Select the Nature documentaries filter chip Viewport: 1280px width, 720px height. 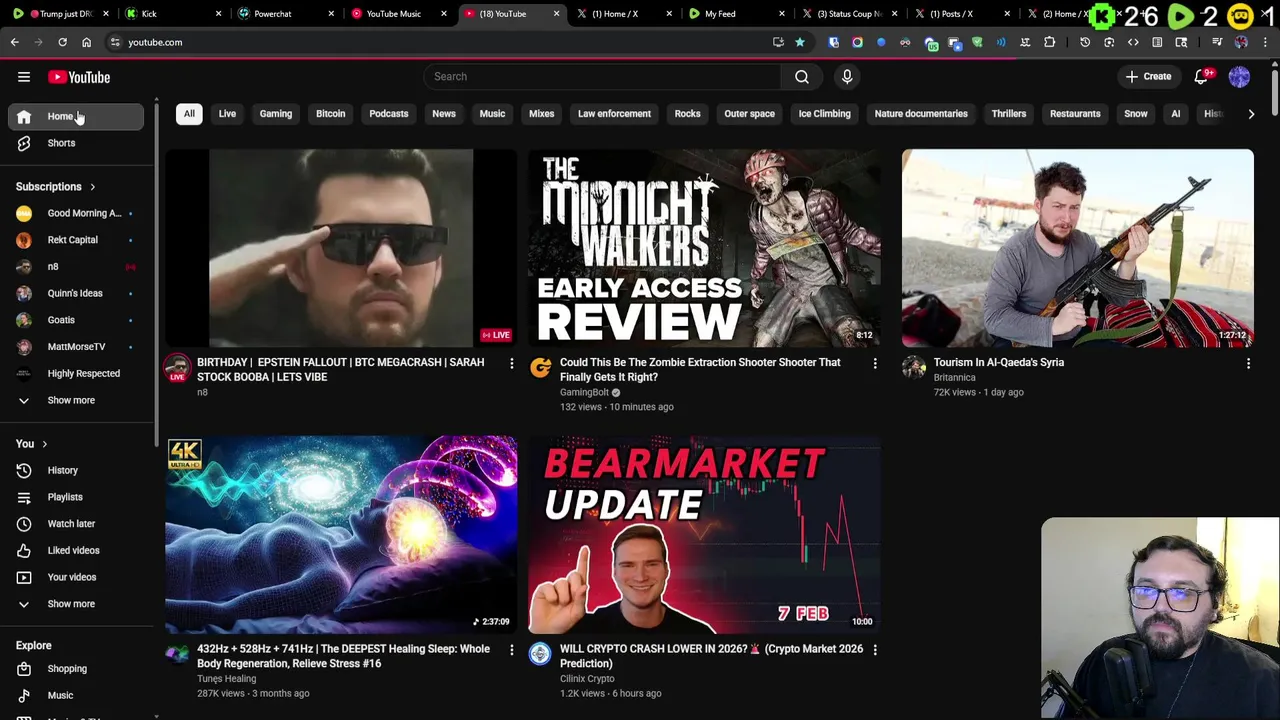click(921, 114)
